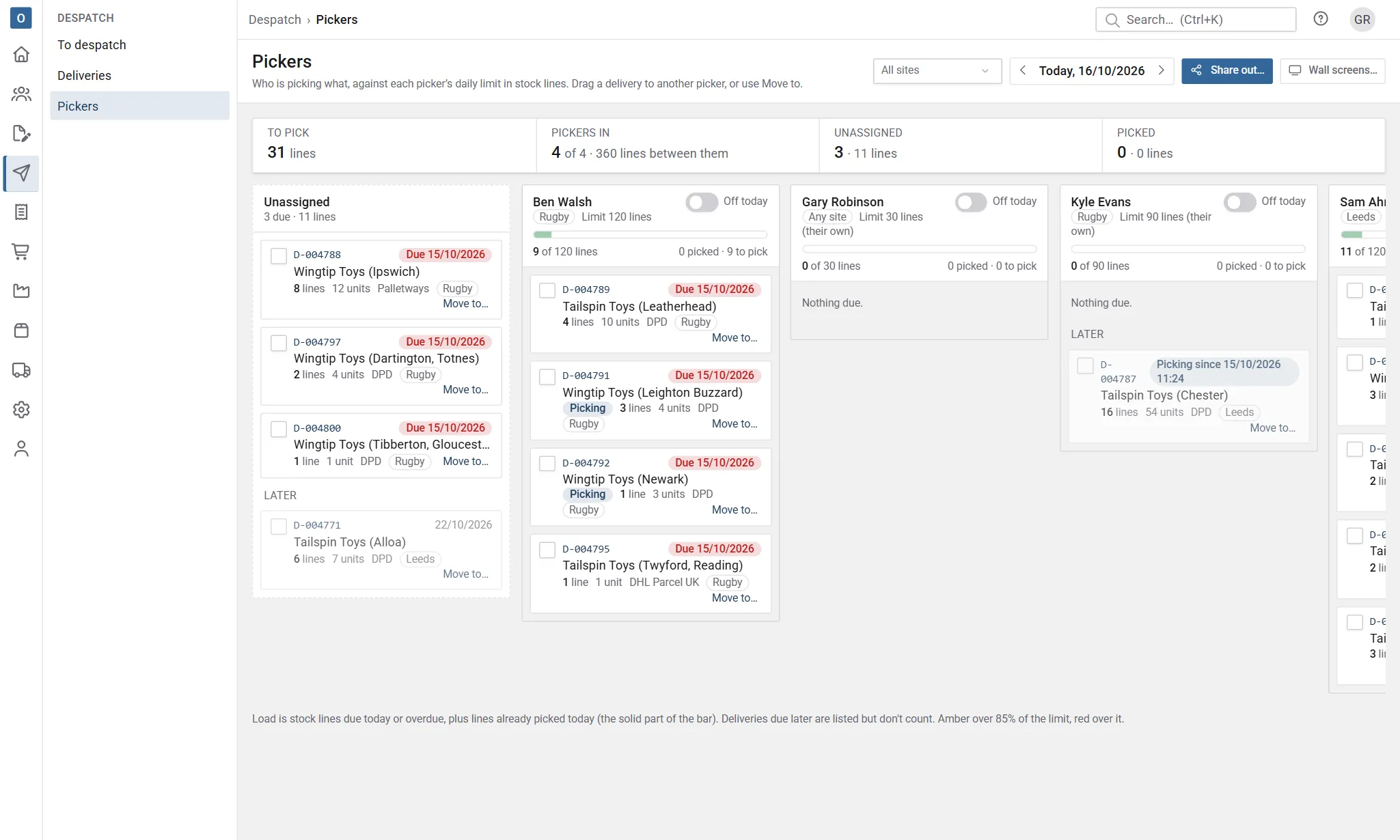Open Wingtip Toys (Ipswich) delivery card
Viewport: 1400px width, 840px height.
pyautogui.click(x=381, y=279)
